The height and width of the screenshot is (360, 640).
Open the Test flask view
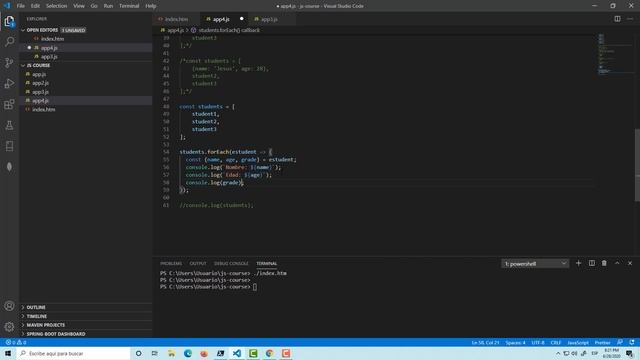click(9, 125)
